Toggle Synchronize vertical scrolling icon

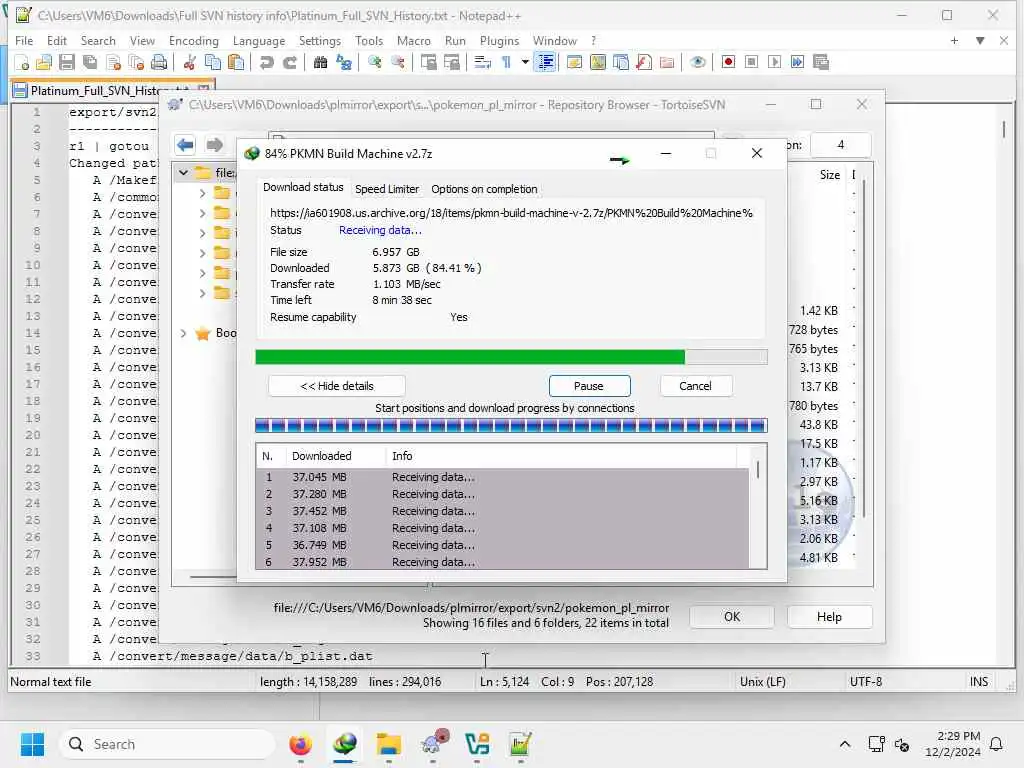[428, 63]
